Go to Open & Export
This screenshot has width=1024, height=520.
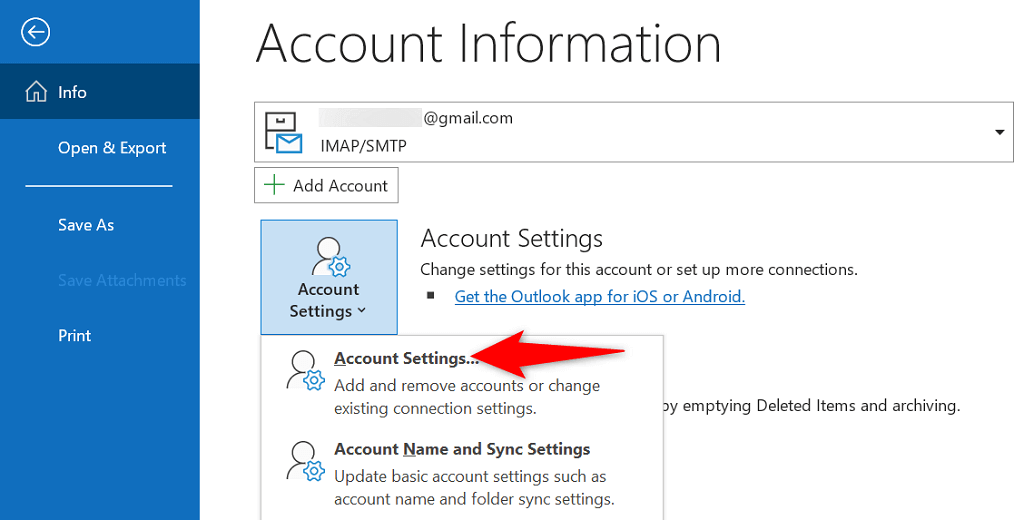point(112,148)
